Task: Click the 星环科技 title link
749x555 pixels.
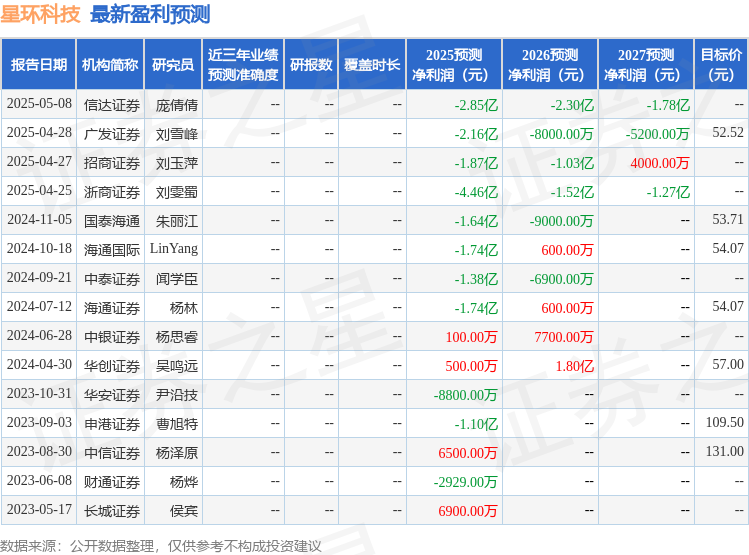Action: pos(41,14)
